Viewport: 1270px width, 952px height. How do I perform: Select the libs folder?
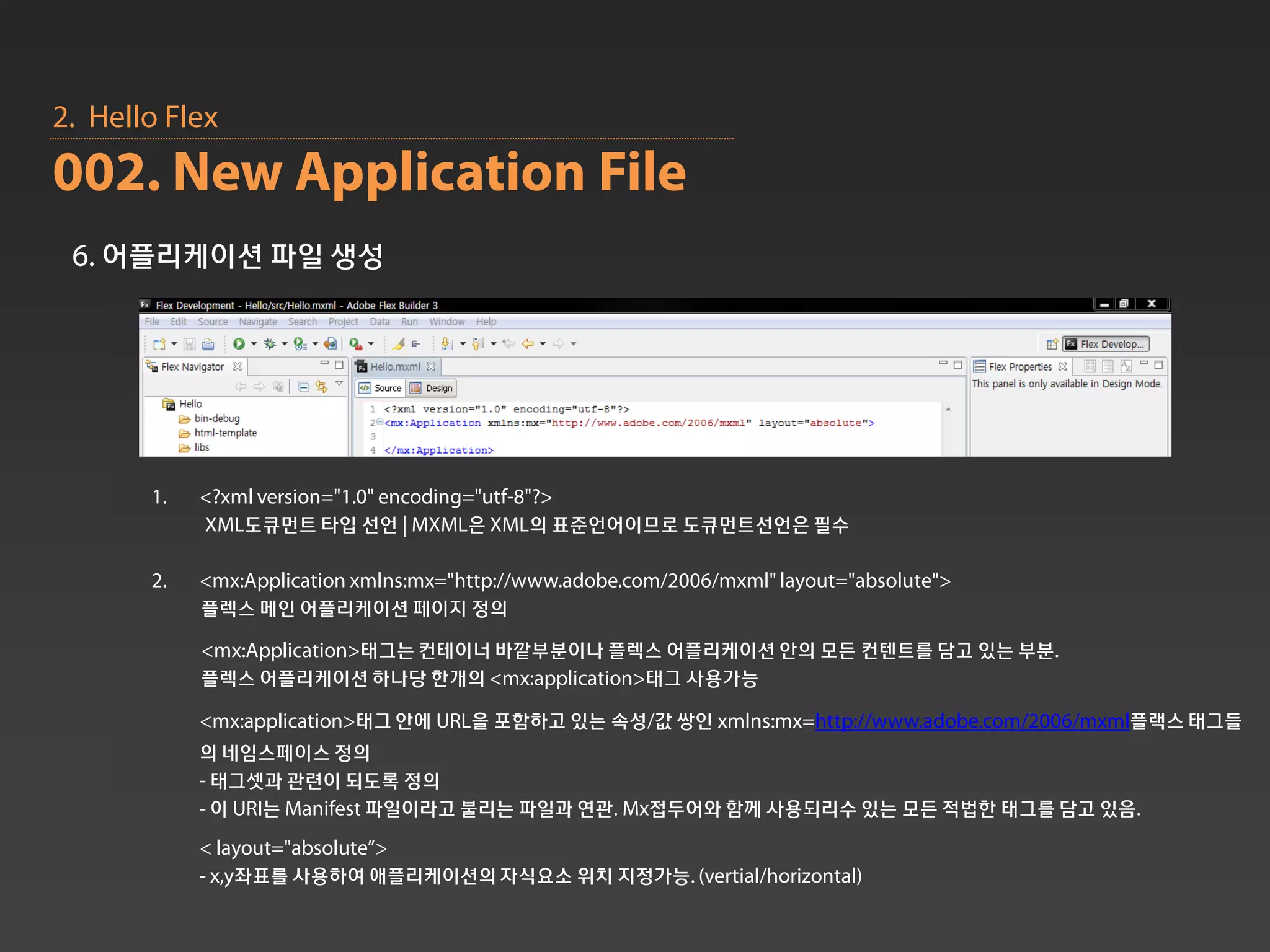pos(194,447)
